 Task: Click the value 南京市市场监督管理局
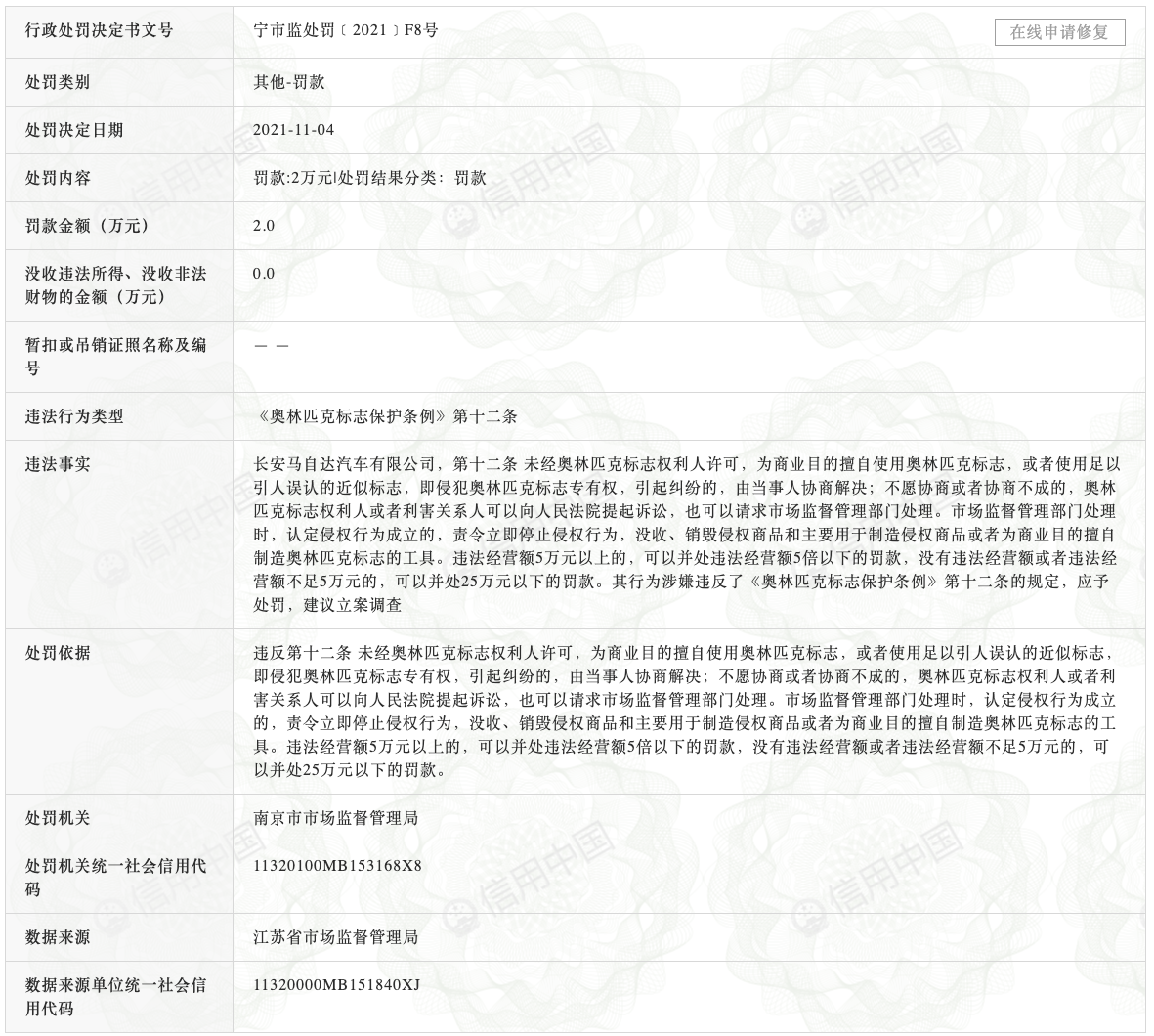pyautogui.click(x=335, y=817)
